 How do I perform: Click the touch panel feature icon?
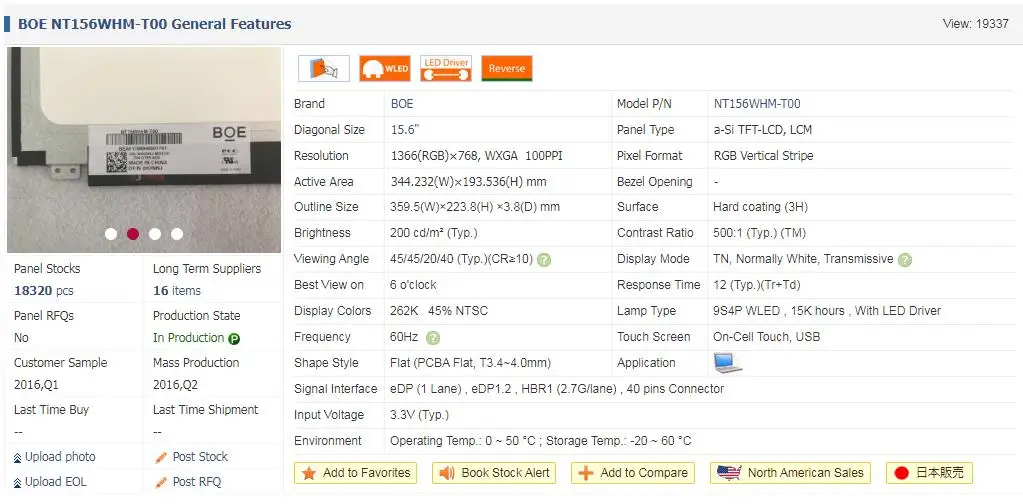[324, 68]
